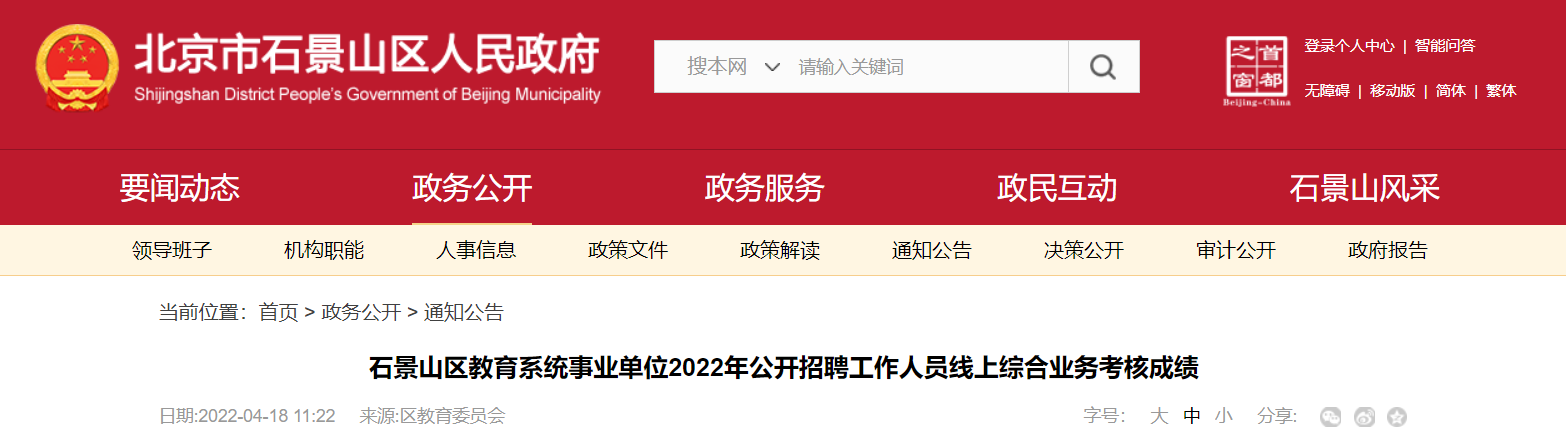Share via WeChat icon

pos(1330,417)
